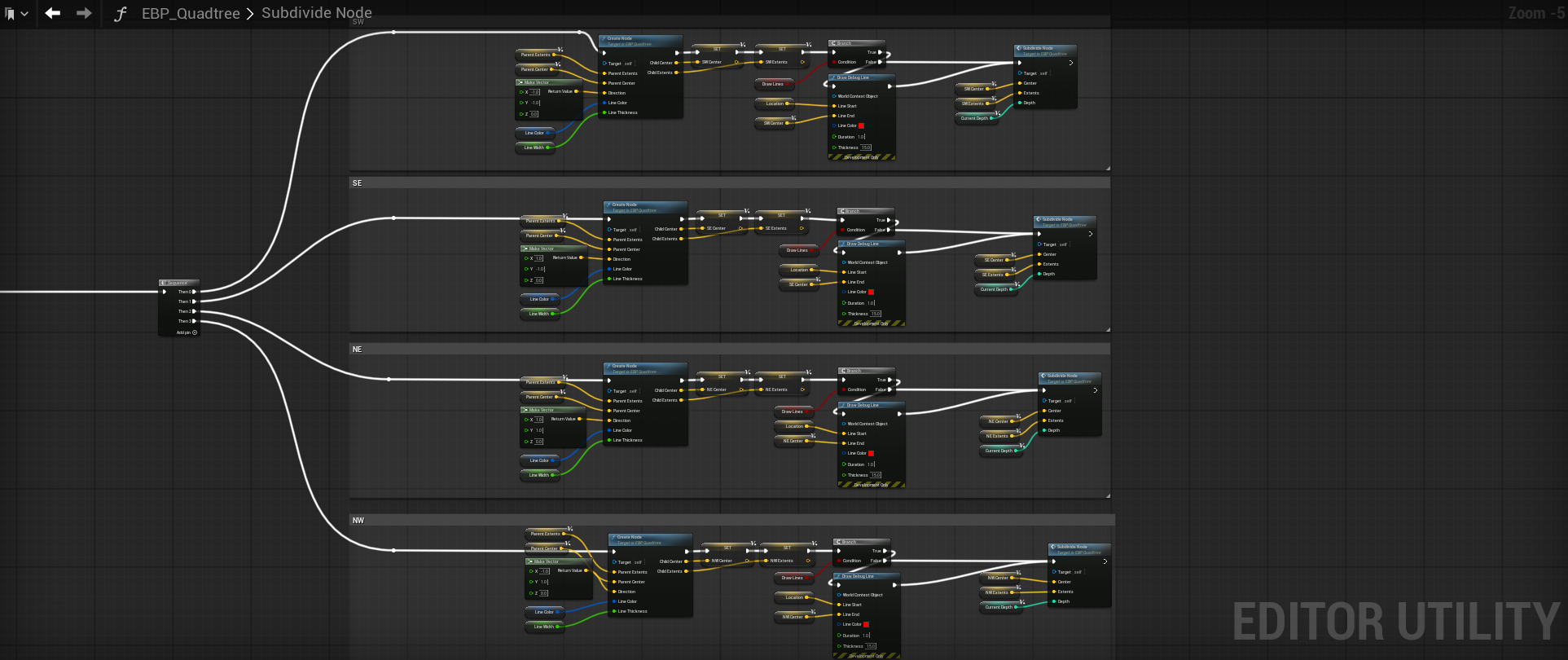Navigate forward with the right arrow
The width and height of the screenshot is (1568, 660).
coord(84,13)
